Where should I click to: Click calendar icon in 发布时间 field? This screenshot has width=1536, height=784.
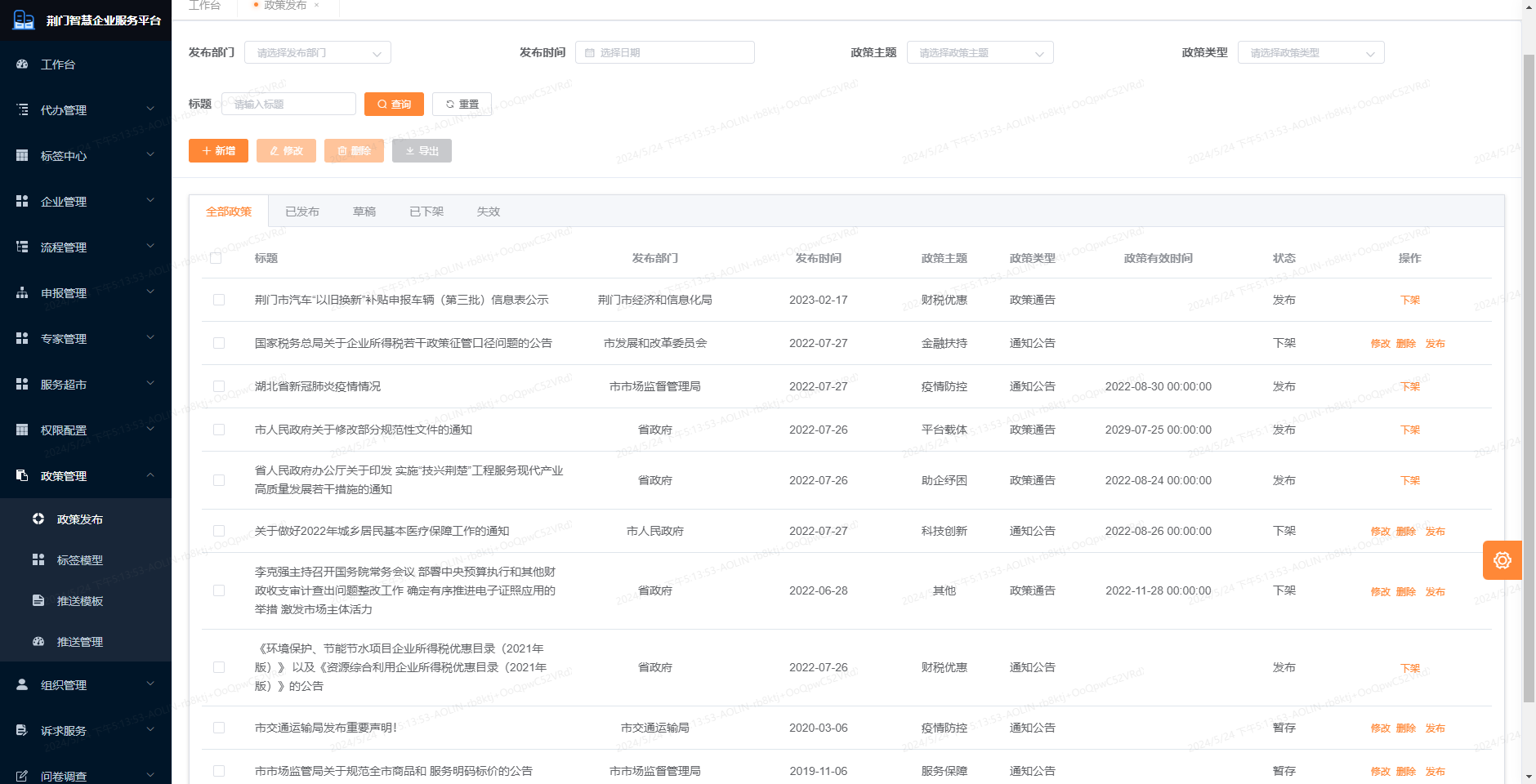tap(590, 52)
